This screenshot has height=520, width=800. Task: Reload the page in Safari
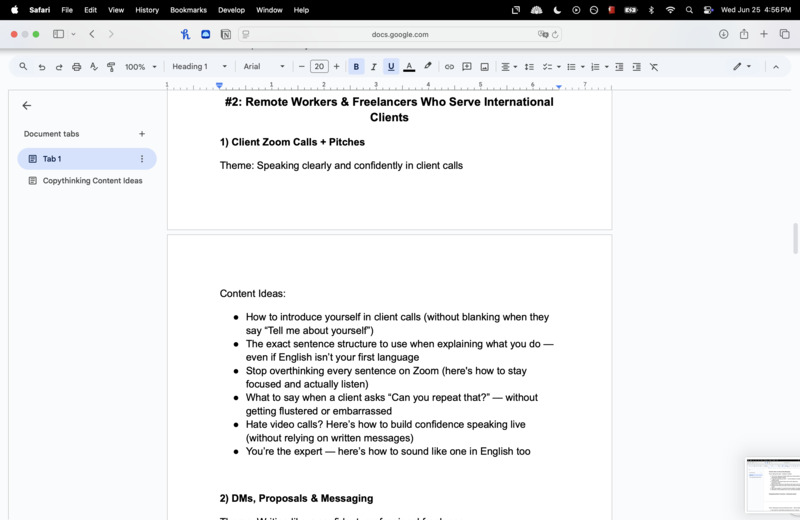pyautogui.click(x=555, y=34)
